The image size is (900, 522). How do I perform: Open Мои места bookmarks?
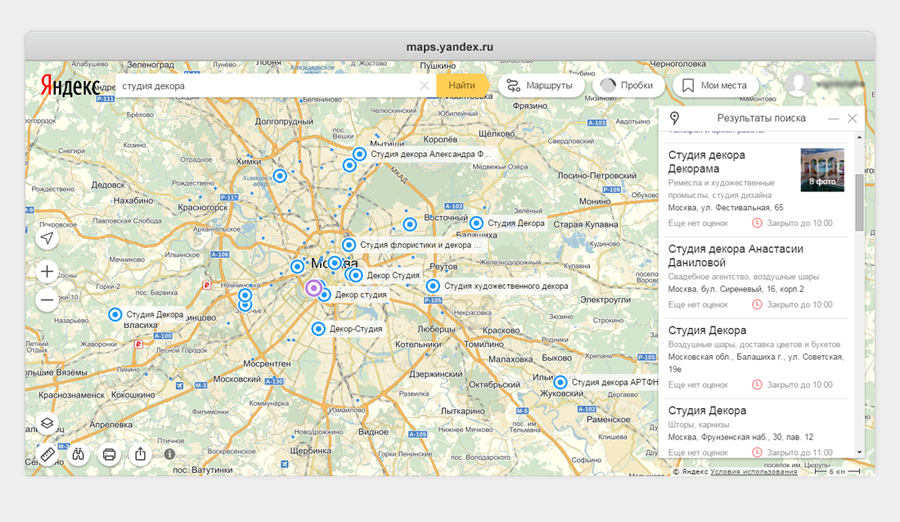pyautogui.click(x=714, y=86)
